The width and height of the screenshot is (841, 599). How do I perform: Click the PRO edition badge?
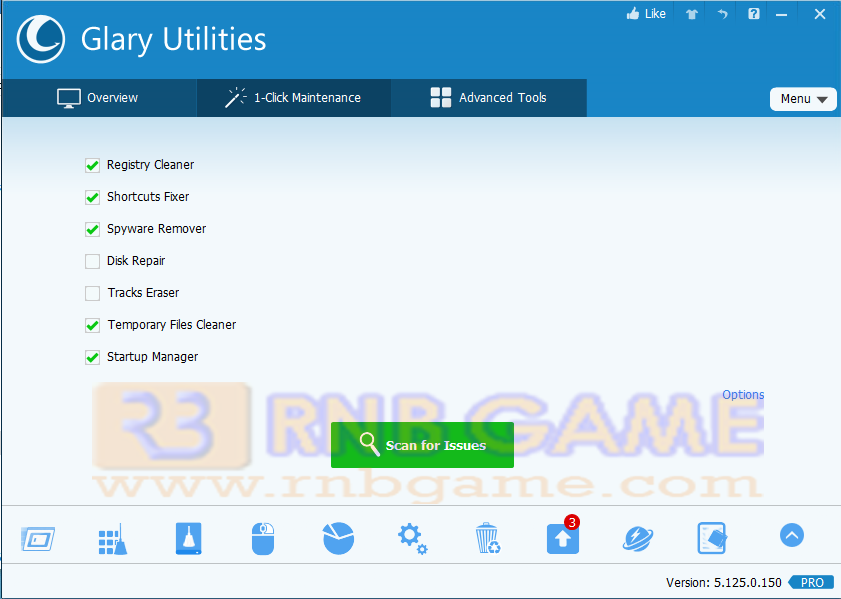(812, 582)
